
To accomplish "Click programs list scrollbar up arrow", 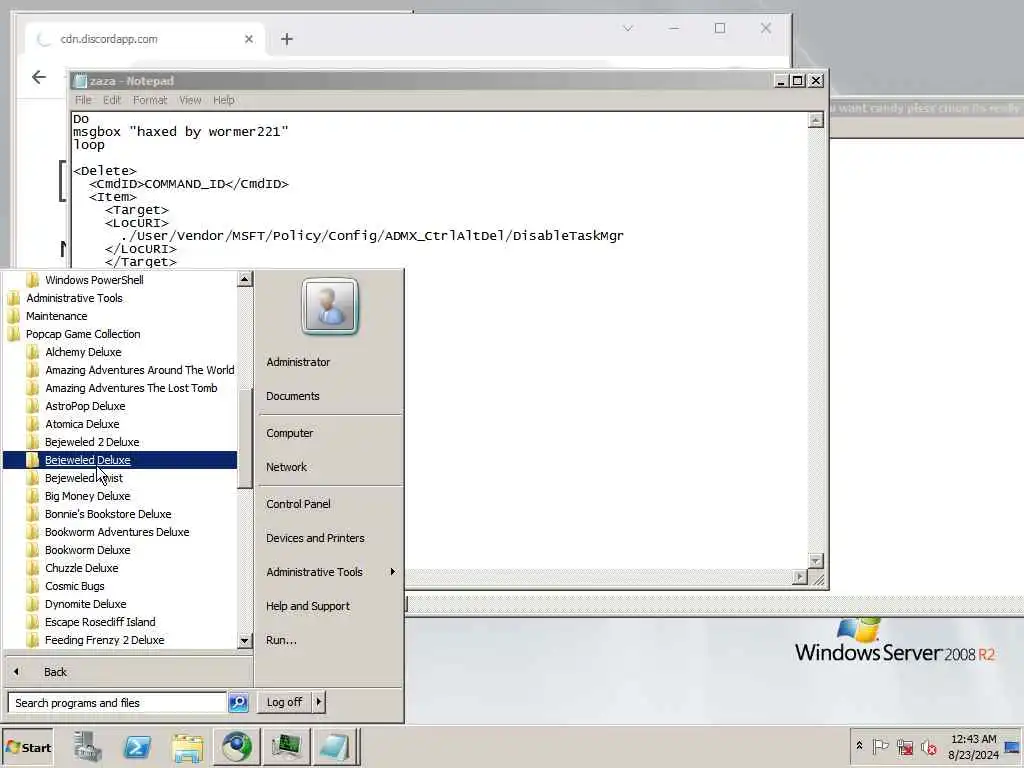I will pos(244,280).
